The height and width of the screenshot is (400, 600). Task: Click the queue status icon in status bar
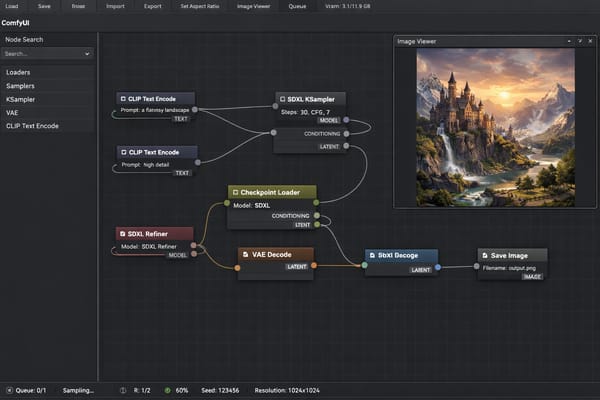tap(10, 390)
